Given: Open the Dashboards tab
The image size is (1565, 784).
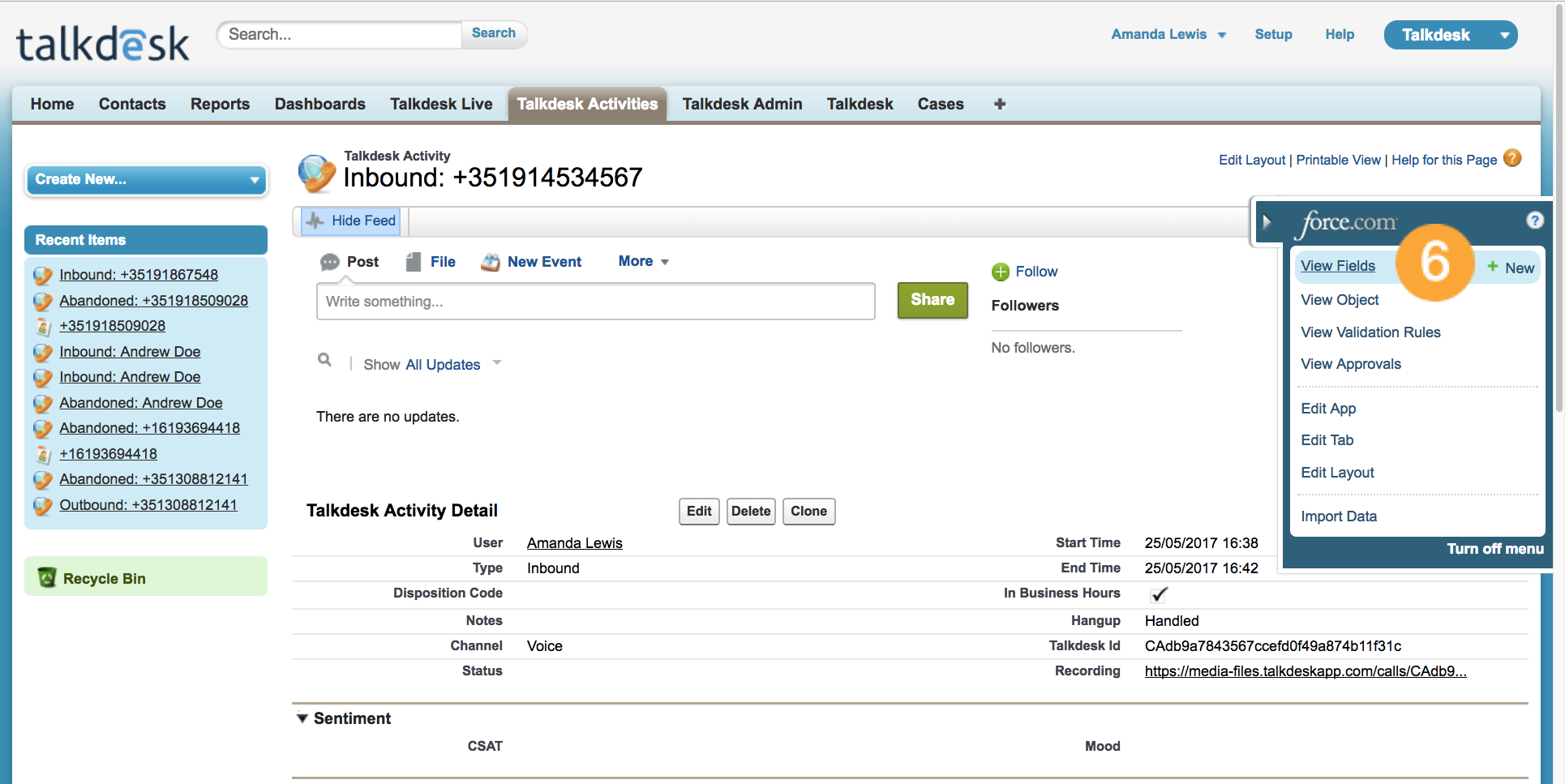Looking at the screenshot, I should pos(319,104).
